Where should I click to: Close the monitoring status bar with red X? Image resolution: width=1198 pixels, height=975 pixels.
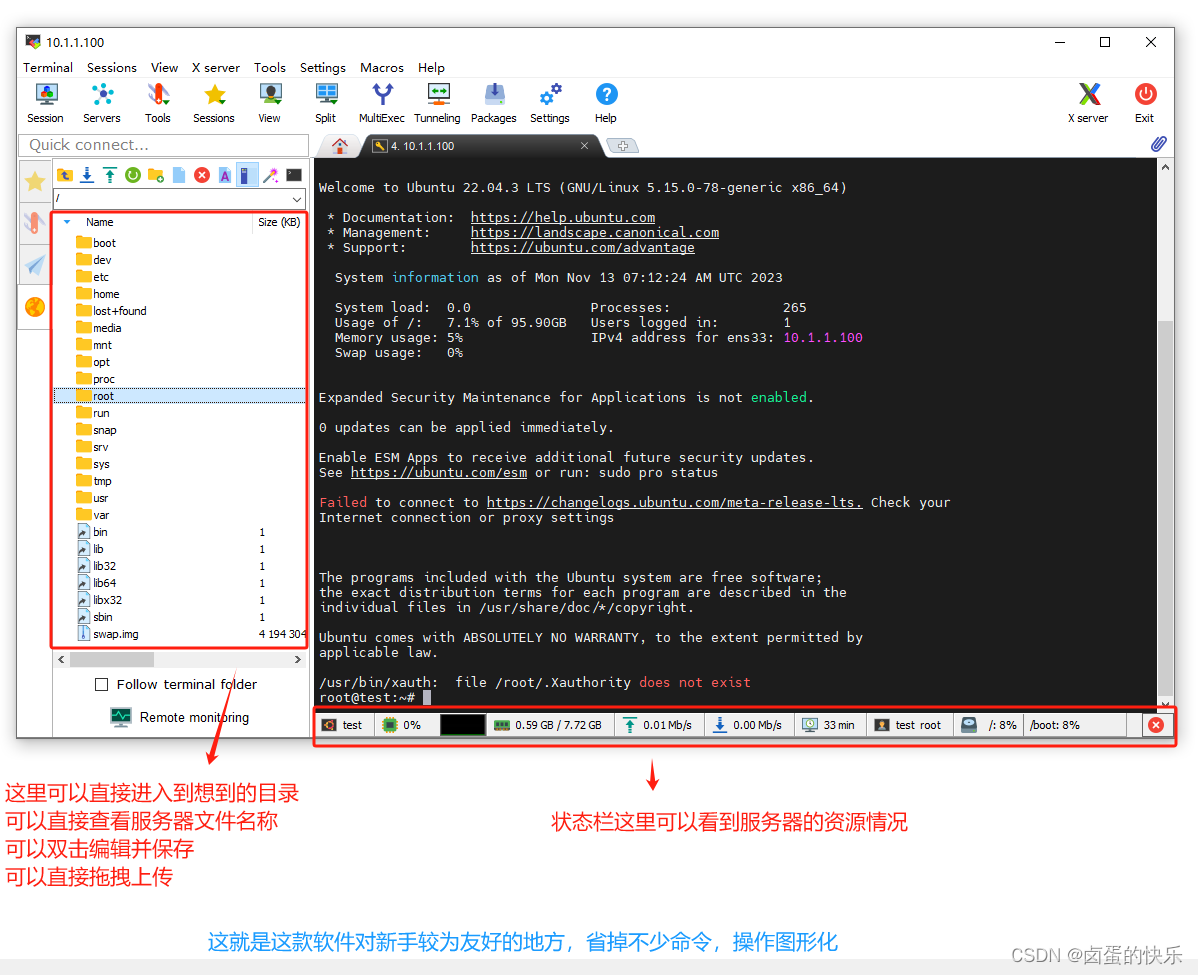click(x=1156, y=725)
